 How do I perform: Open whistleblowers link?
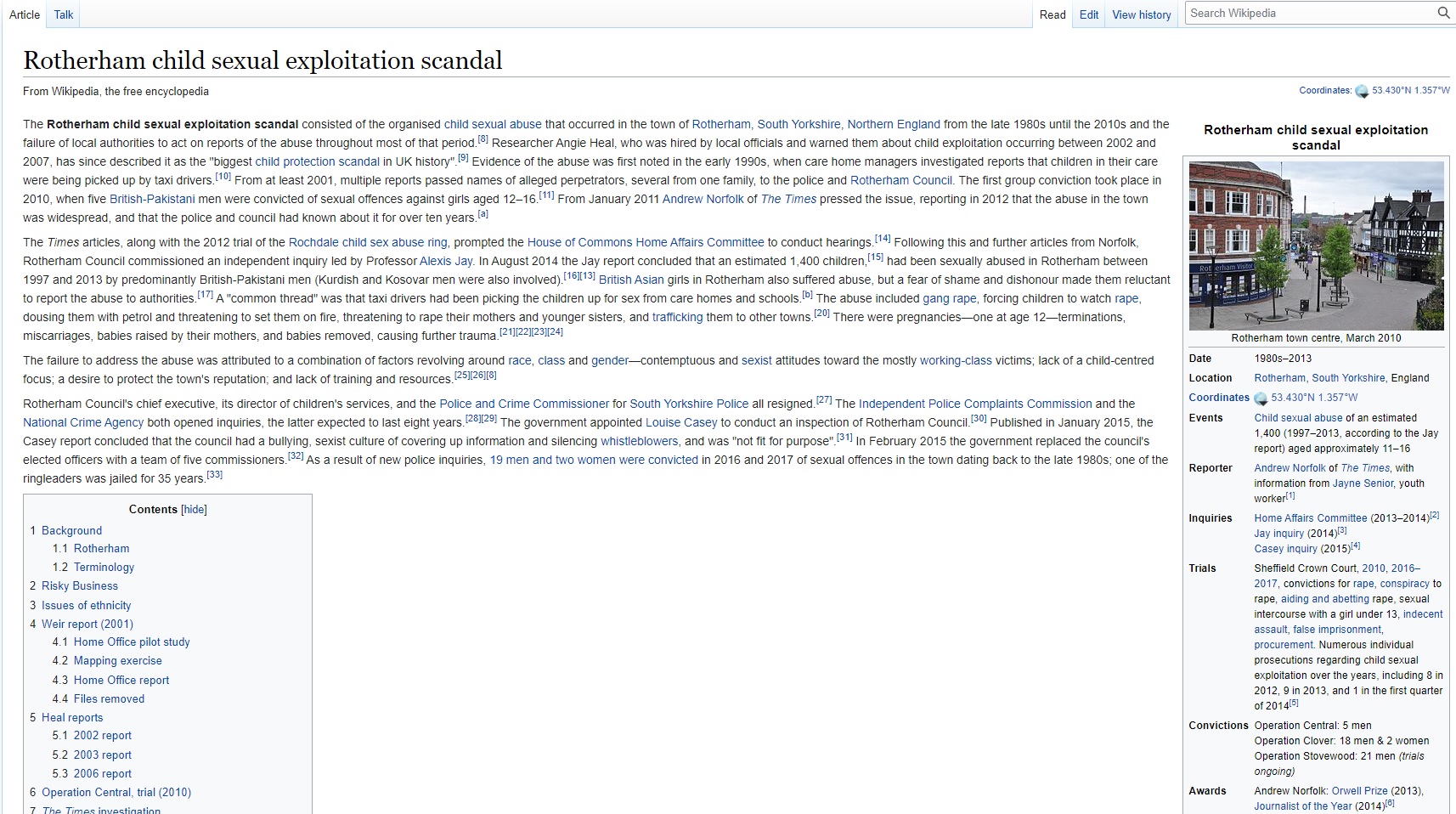click(640, 441)
